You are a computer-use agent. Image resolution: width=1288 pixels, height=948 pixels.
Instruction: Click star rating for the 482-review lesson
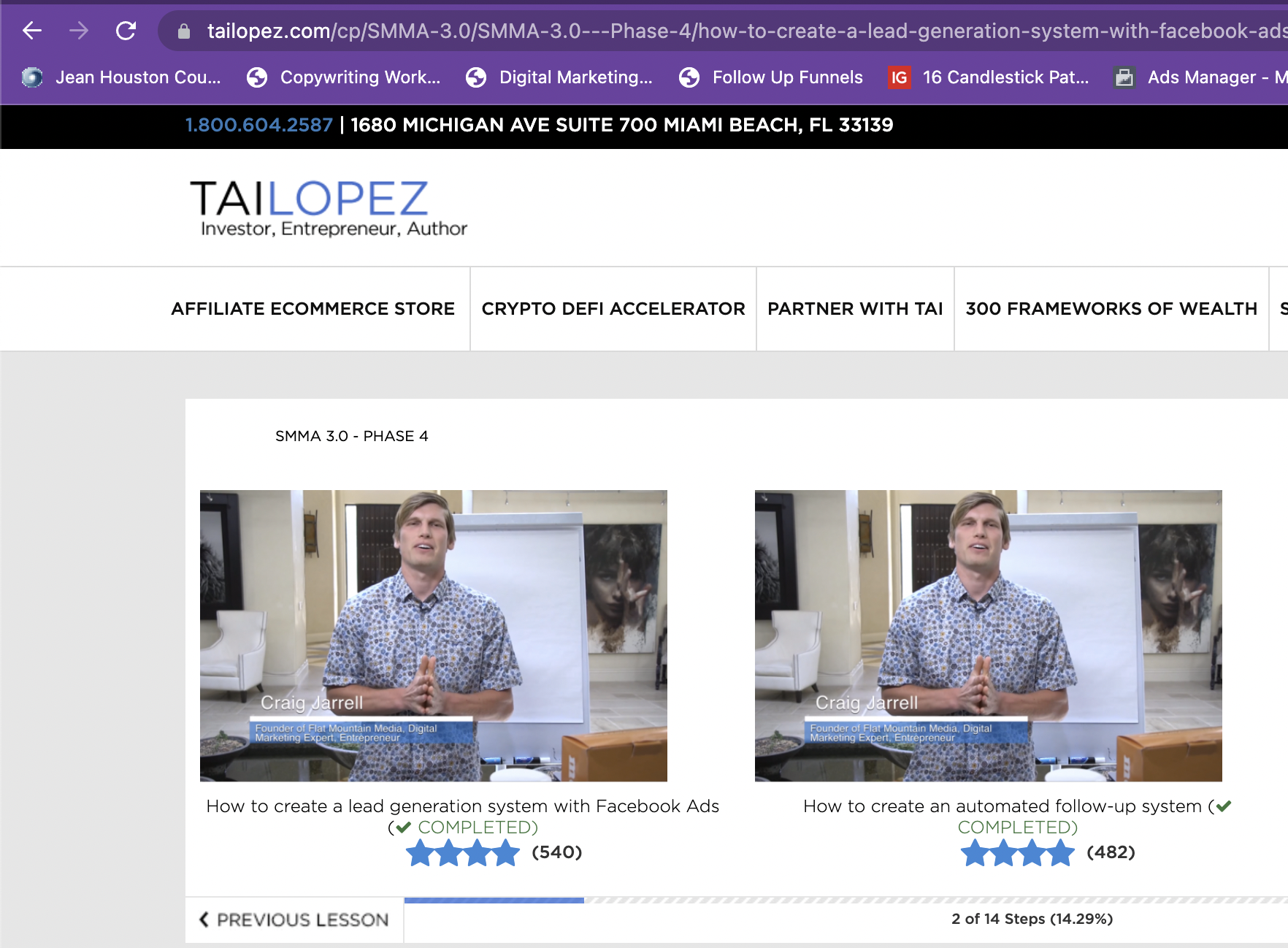coord(1017,852)
